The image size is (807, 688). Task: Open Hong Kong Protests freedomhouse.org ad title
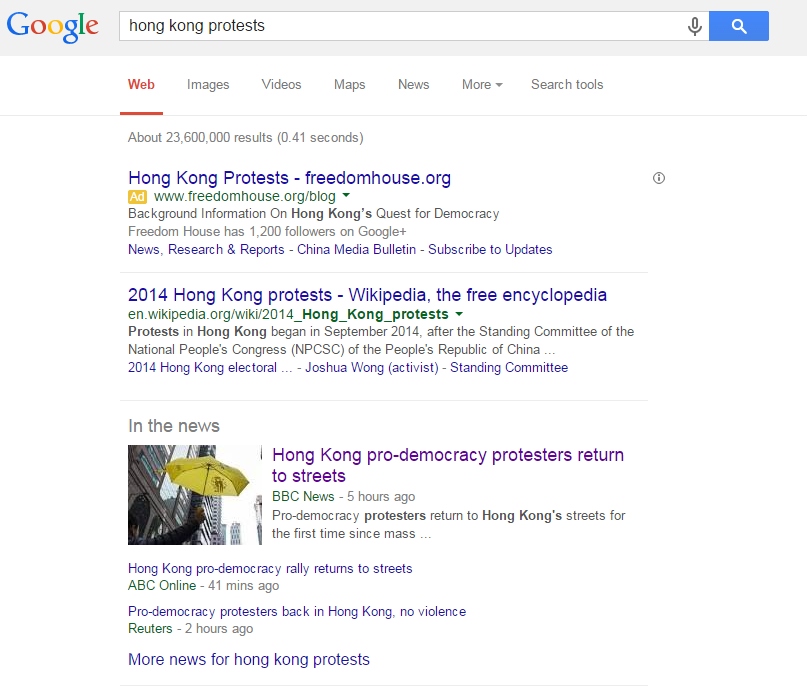[x=289, y=178]
